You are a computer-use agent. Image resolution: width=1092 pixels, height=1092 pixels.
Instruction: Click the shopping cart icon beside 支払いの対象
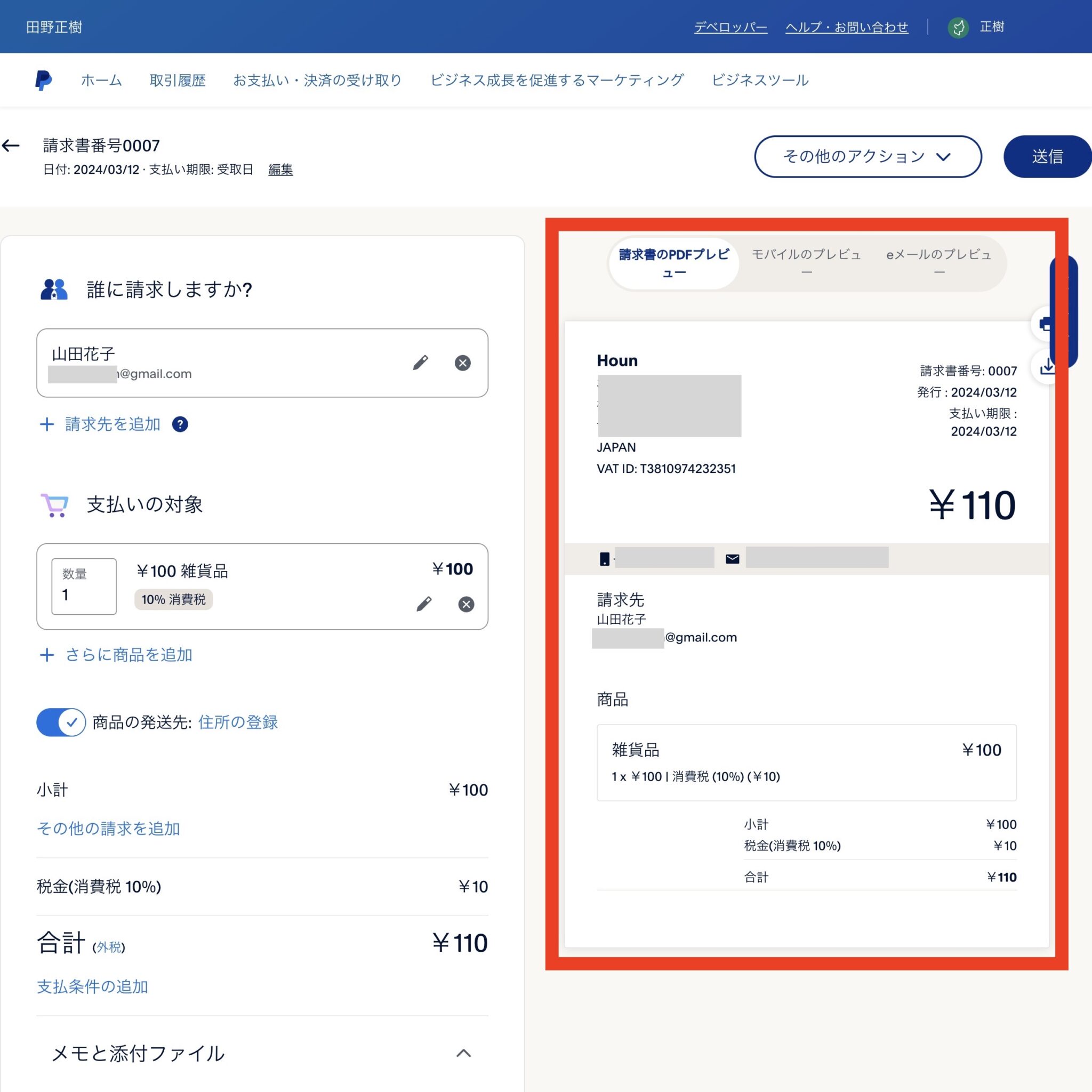54,505
